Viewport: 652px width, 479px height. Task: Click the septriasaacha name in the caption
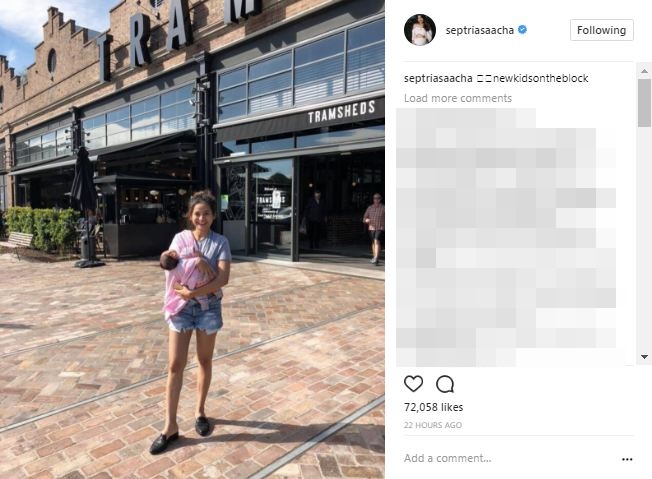point(438,78)
